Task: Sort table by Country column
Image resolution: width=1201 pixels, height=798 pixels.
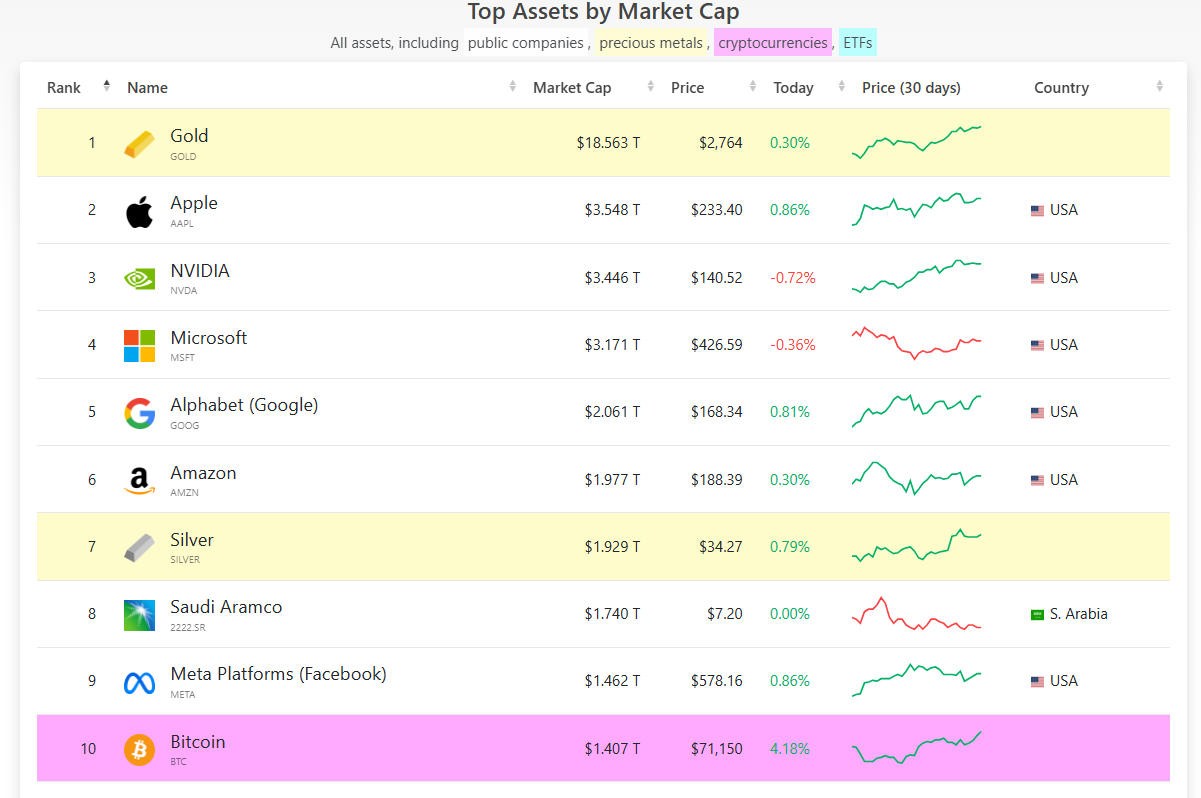Action: click(x=1061, y=88)
